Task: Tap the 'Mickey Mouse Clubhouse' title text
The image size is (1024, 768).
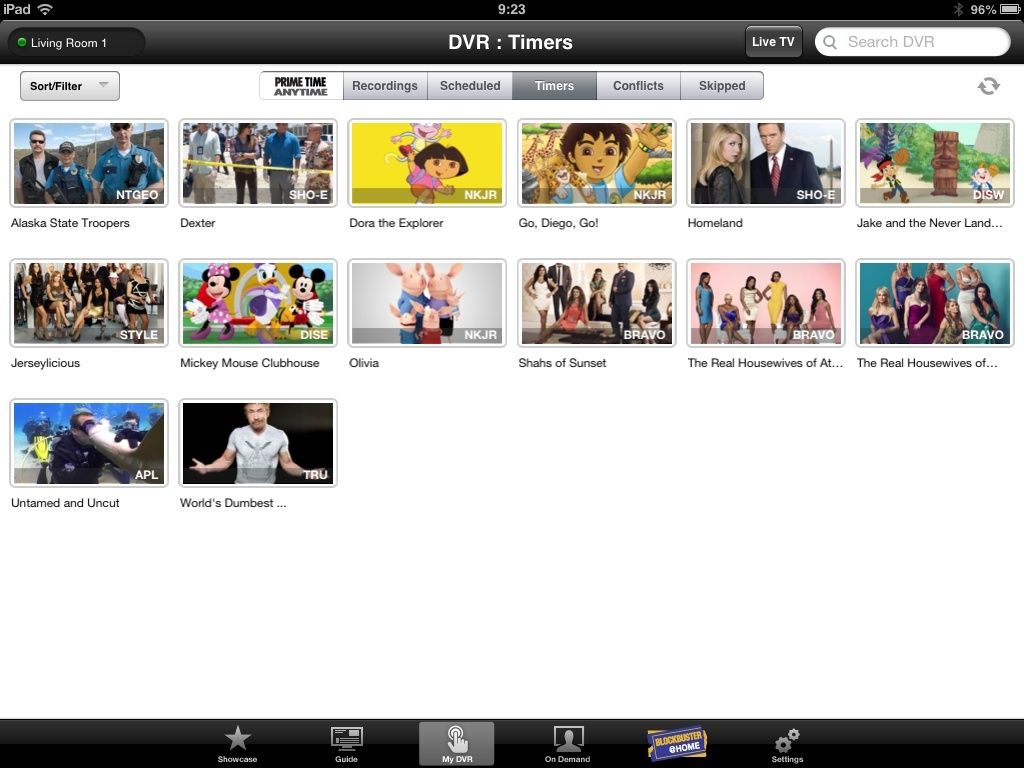Action: click(x=249, y=363)
